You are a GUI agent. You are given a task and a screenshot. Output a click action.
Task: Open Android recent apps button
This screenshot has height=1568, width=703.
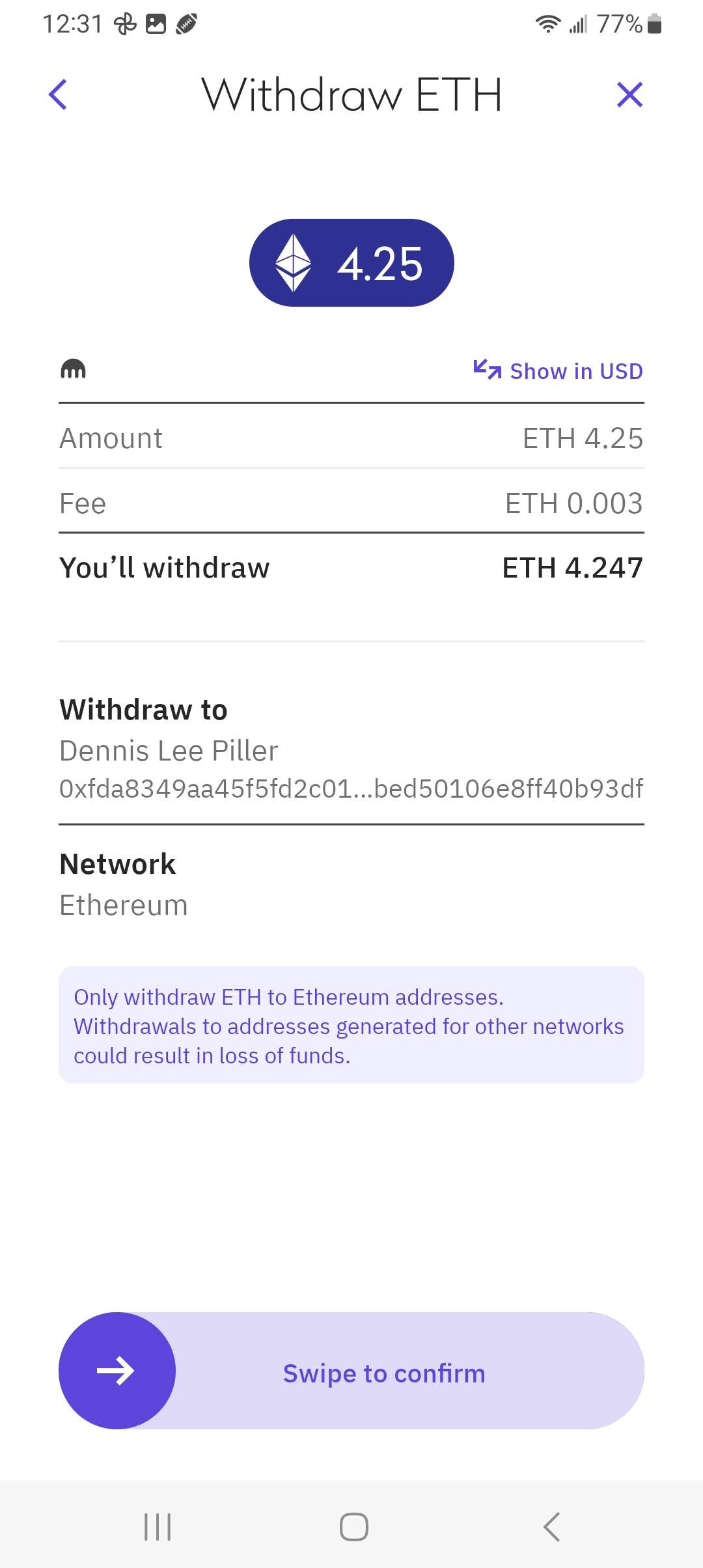[x=158, y=1527]
